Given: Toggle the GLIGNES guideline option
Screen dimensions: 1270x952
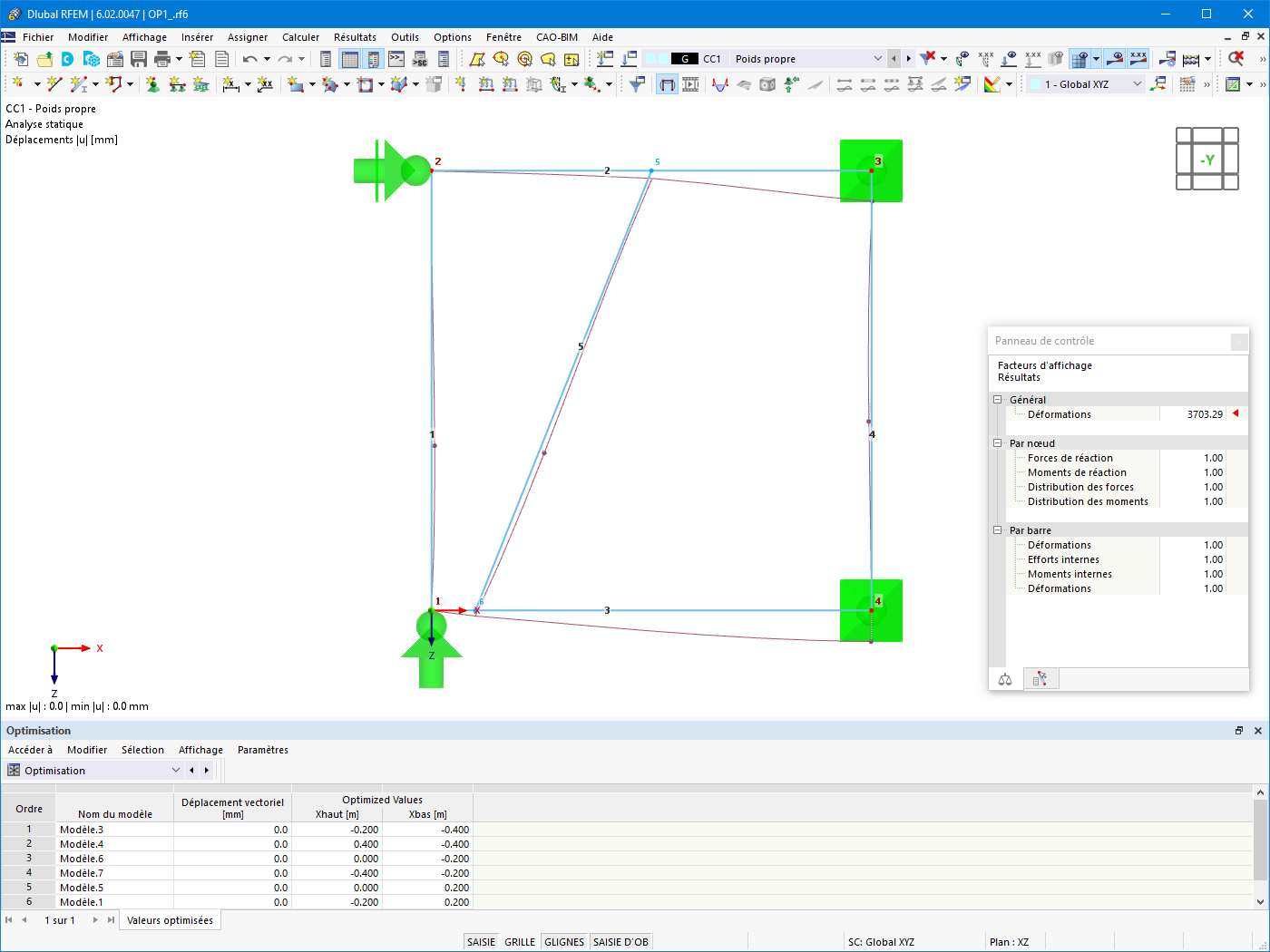Looking at the screenshot, I should (x=564, y=942).
